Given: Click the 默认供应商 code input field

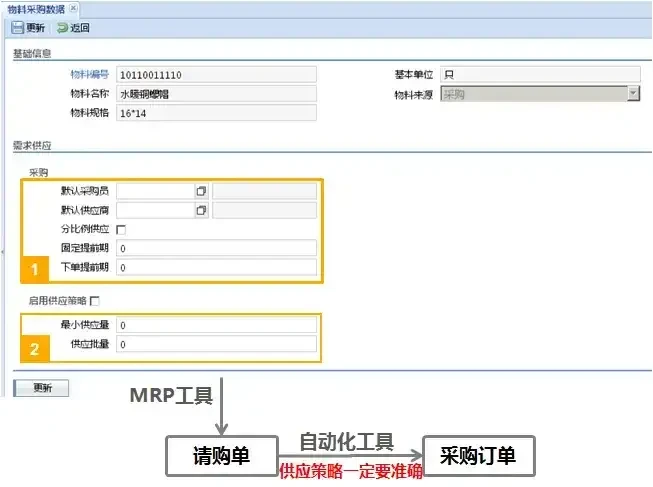Looking at the screenshot, I should [x=156, y=210].
